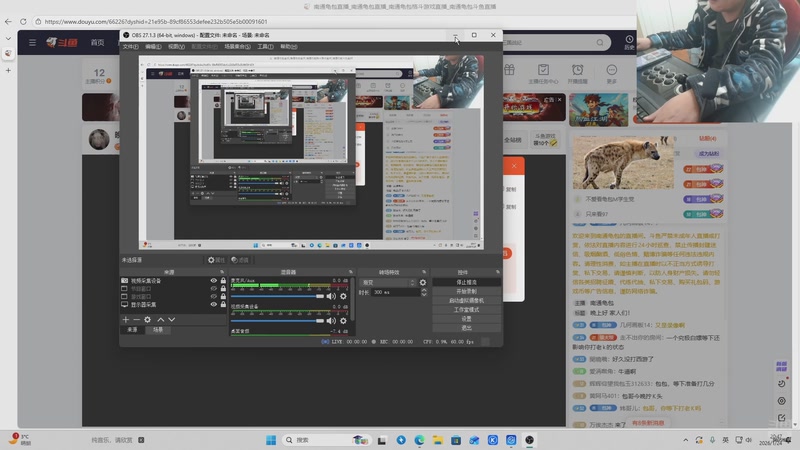Toggle lock on 显示器采集 source

[x=223, y=305]
